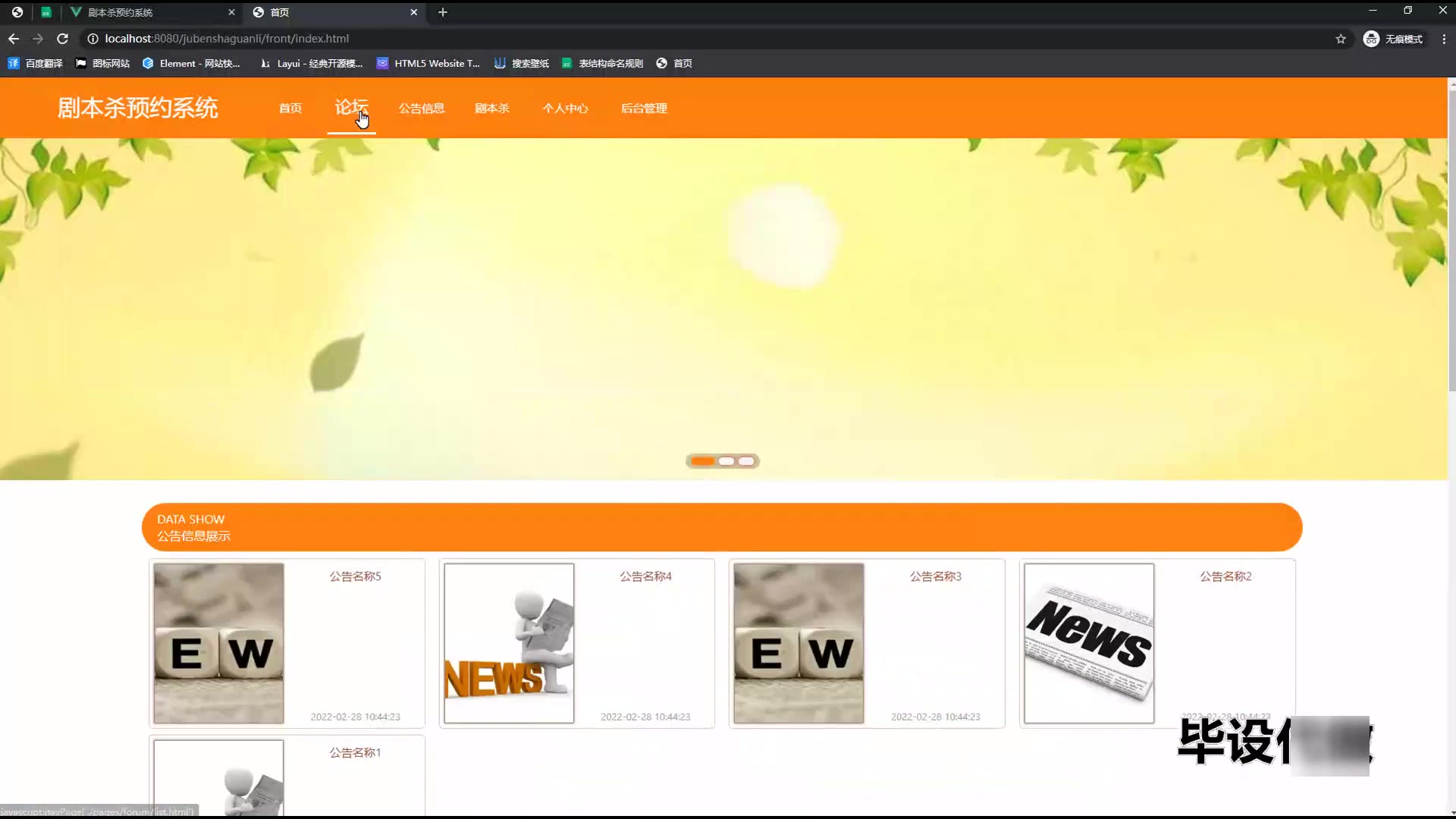This screenshot has width=1456, height=819.
Task: Open the 公告名称1 title
Action: coord(355,752)
